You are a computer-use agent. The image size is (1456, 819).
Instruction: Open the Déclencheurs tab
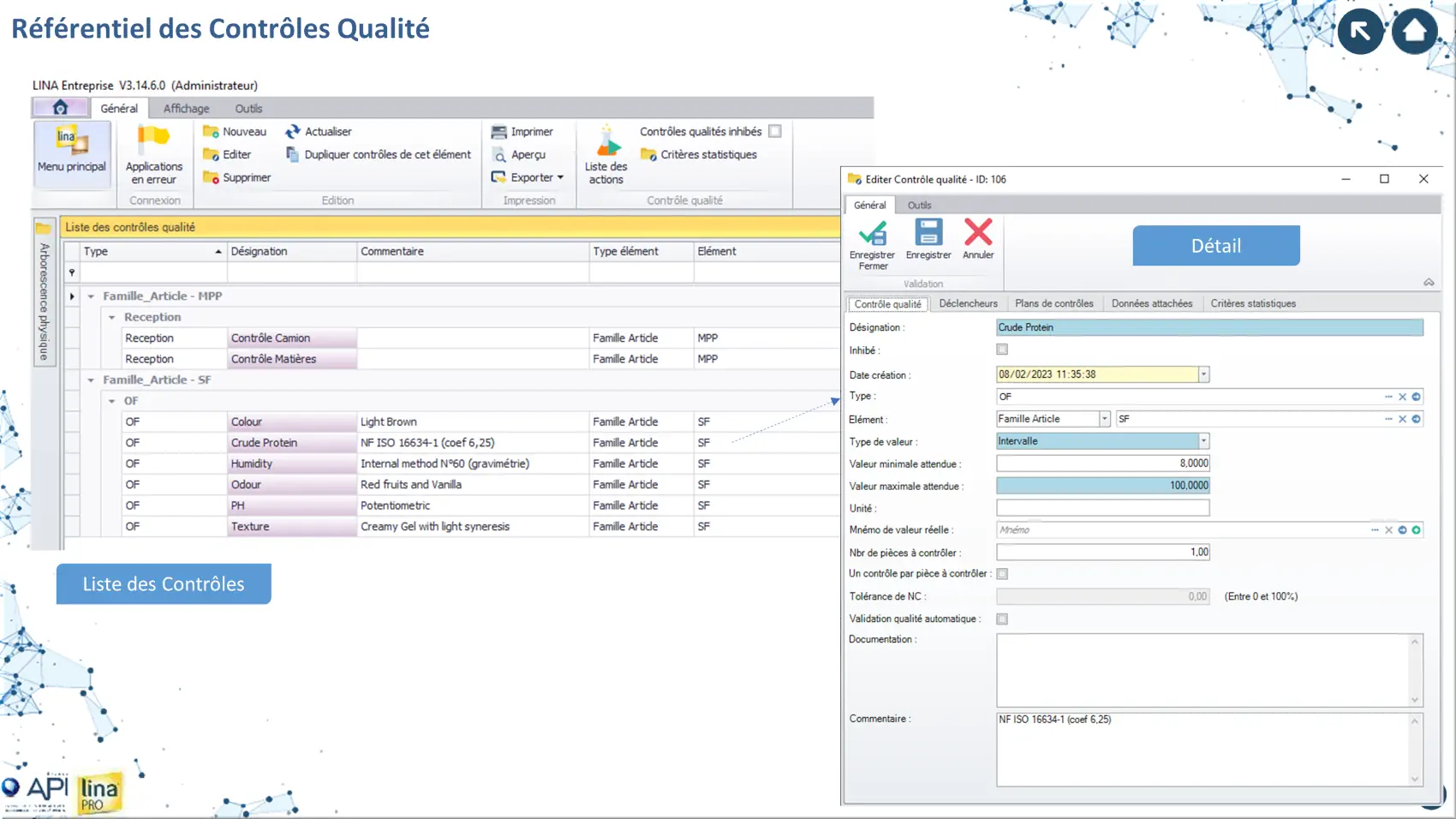pos(968,303)
